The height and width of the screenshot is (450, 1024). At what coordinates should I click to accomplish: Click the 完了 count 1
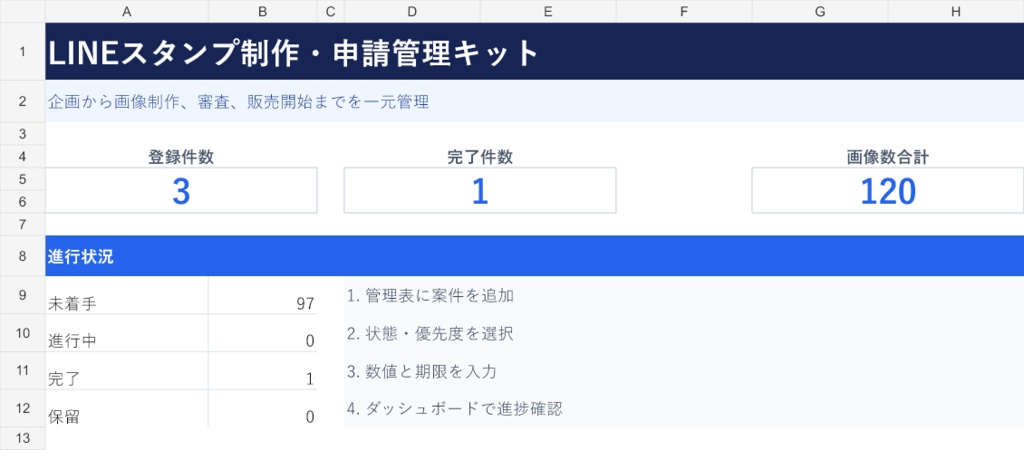(x=263, y=371)
